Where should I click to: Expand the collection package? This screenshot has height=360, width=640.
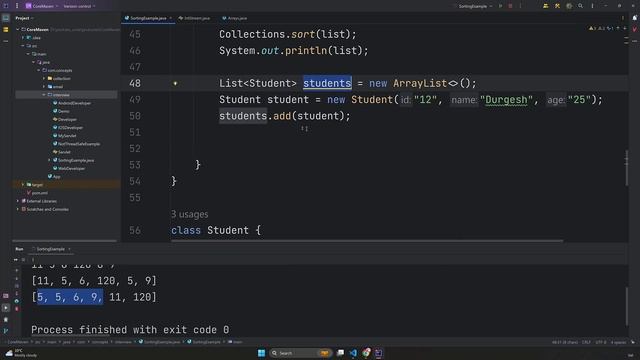point(44,78)
